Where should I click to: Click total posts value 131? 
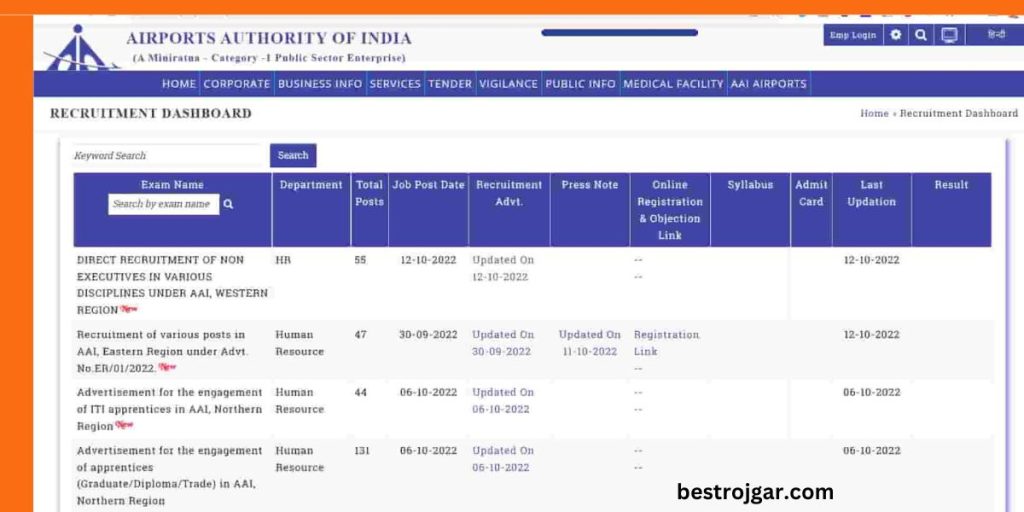click(362, 451)
